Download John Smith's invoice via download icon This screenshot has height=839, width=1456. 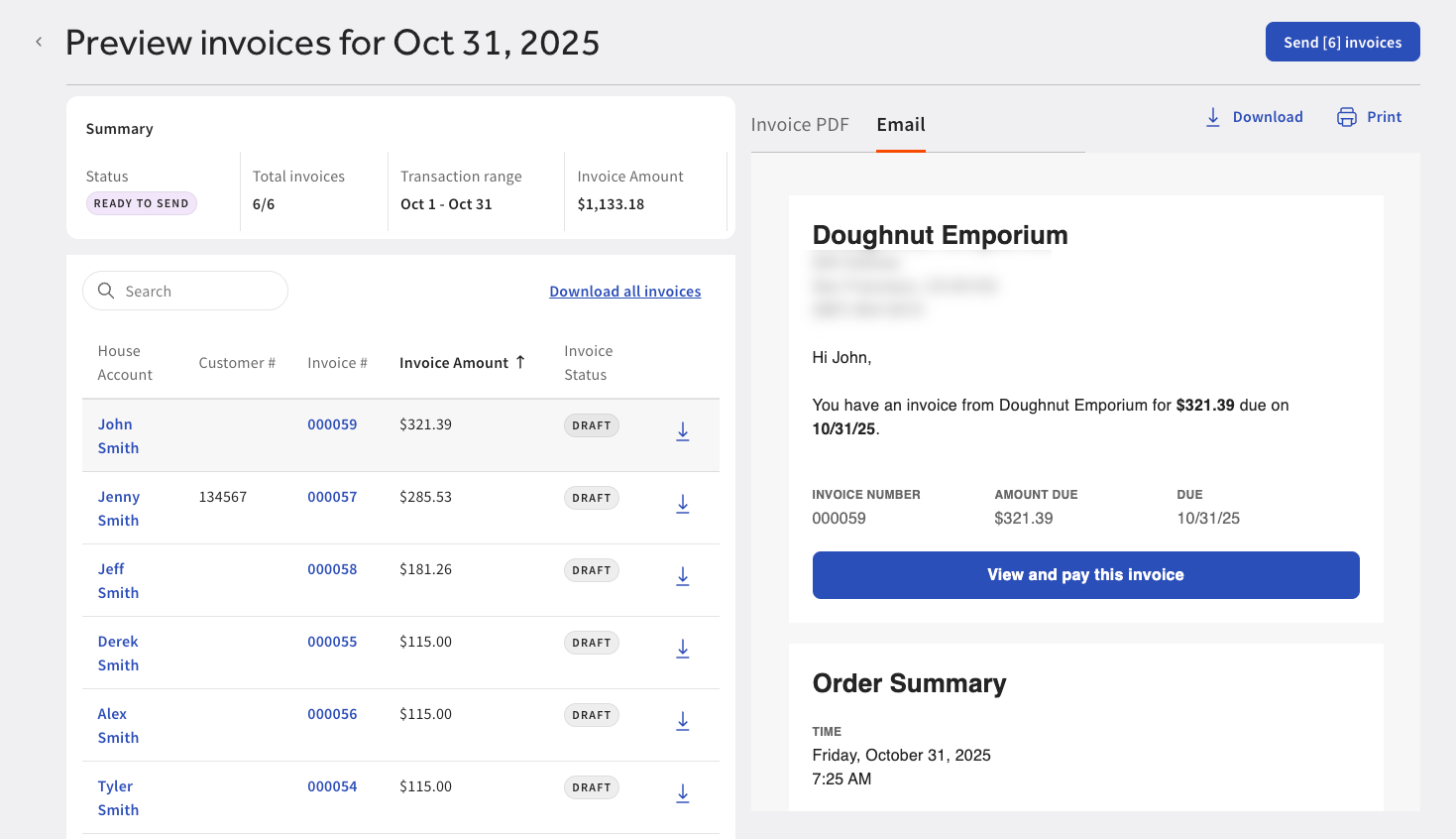(x=683, y=431)
